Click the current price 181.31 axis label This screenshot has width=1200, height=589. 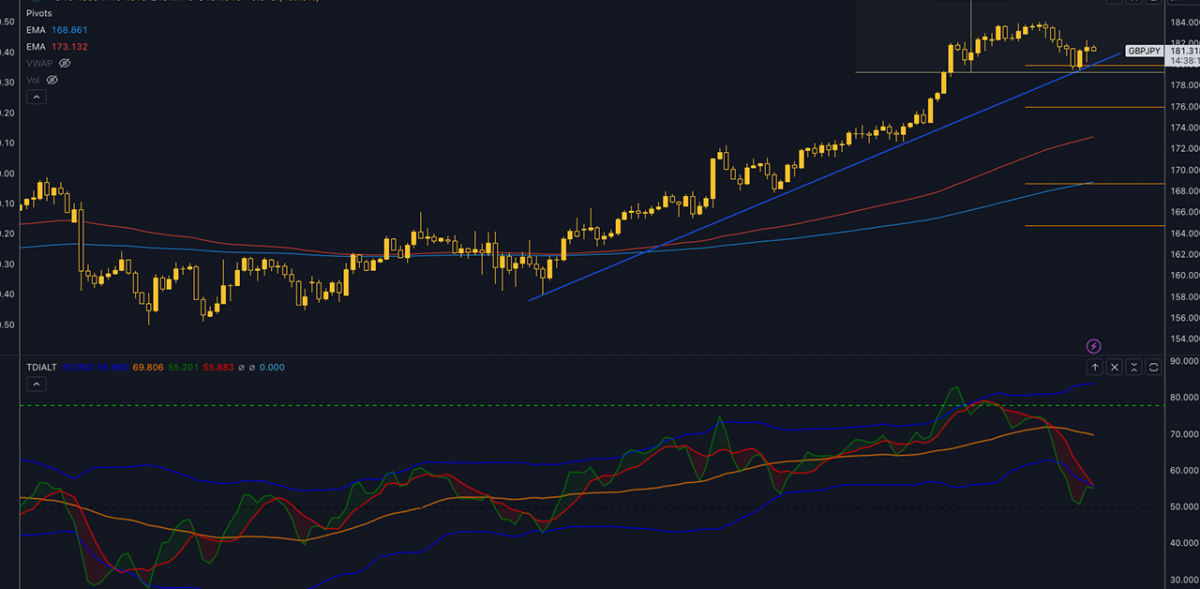(x=1183, y=50)
